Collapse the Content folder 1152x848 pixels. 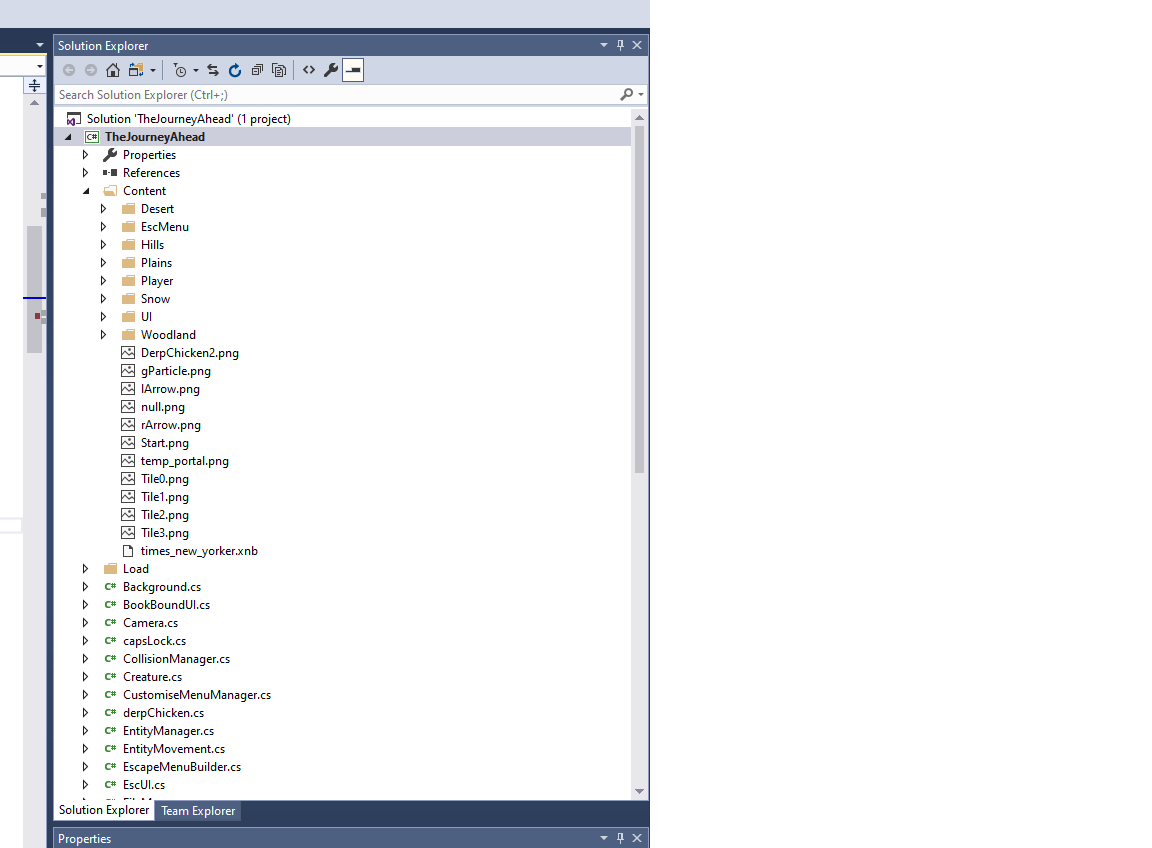[85, 190]
